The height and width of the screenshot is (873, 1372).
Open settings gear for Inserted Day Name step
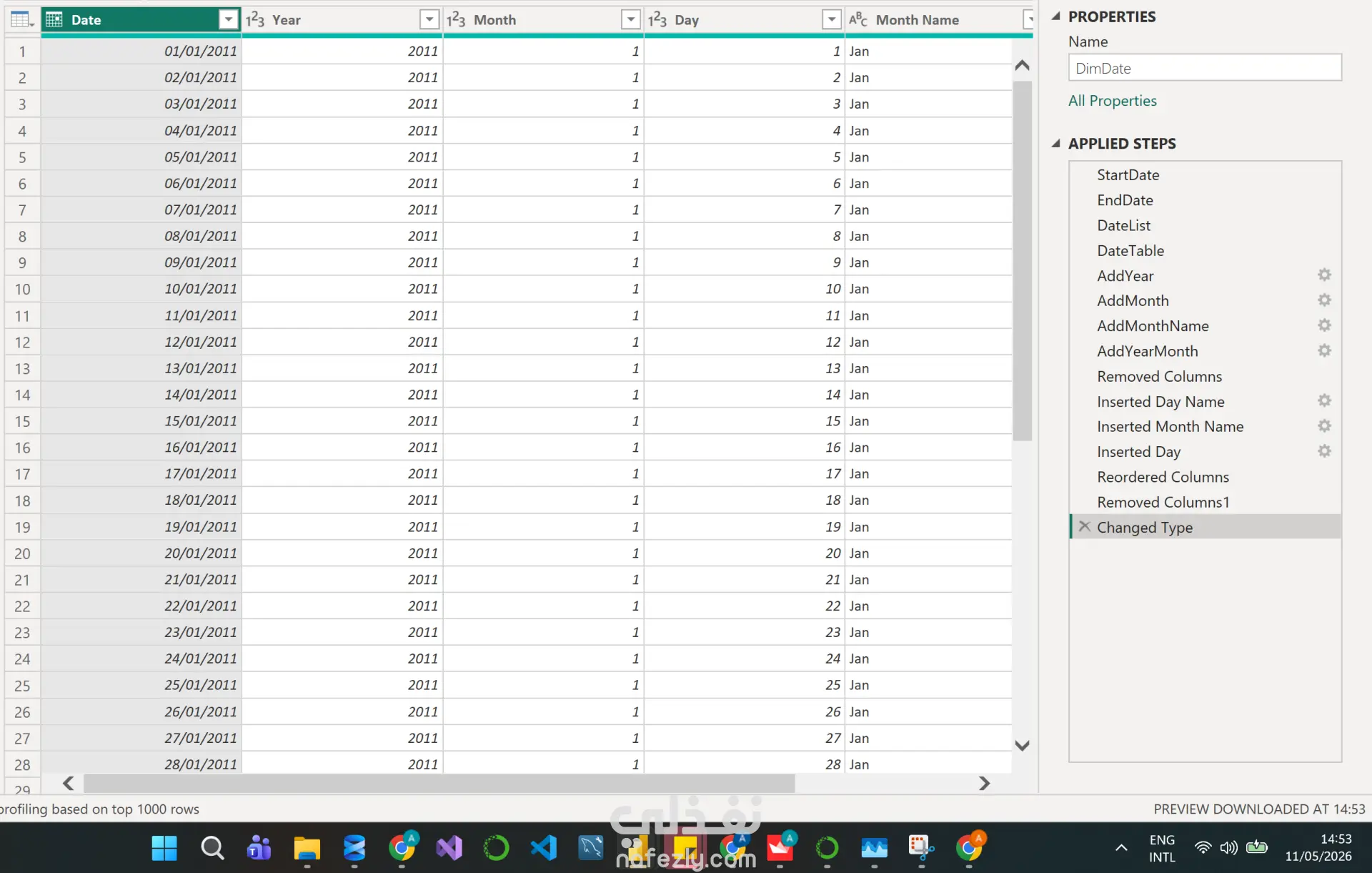coord(1324,401)
